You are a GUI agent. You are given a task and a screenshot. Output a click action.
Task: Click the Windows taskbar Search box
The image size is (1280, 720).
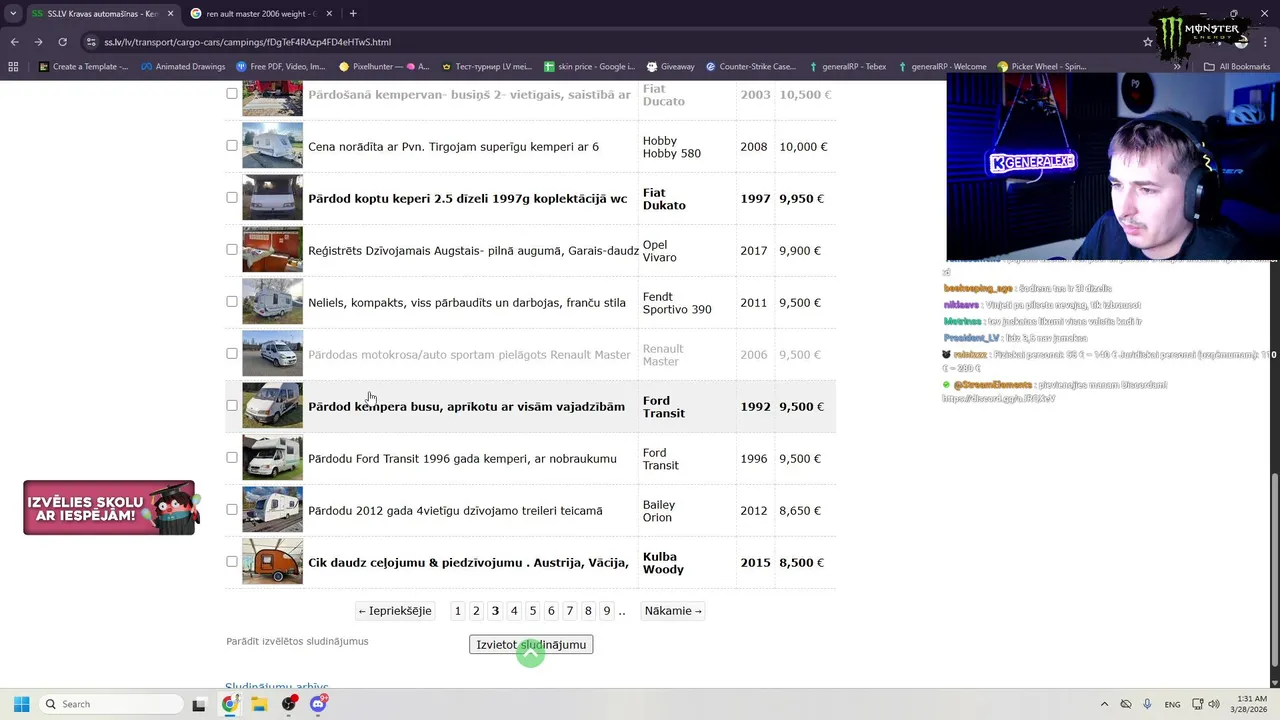pos(112,704)
